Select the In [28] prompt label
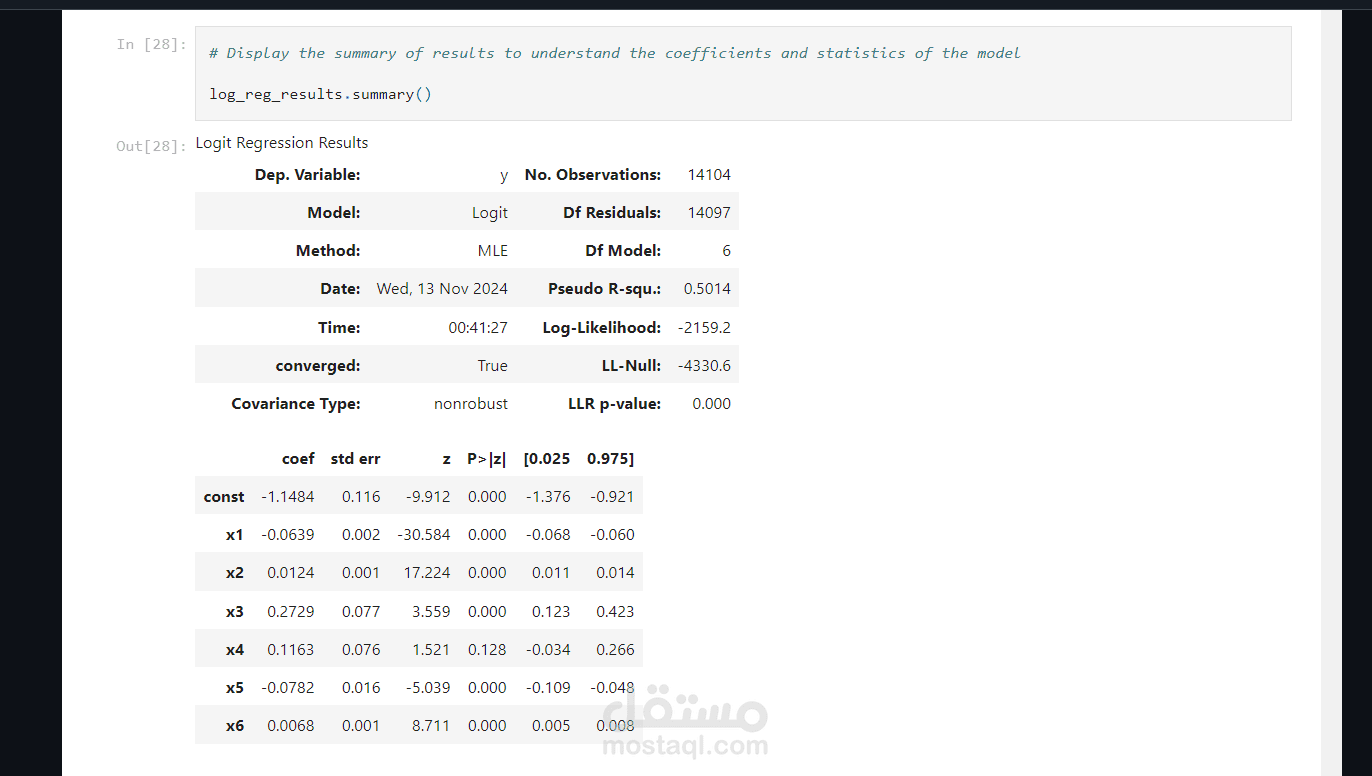1372x776 pixels. coord(152,44)
